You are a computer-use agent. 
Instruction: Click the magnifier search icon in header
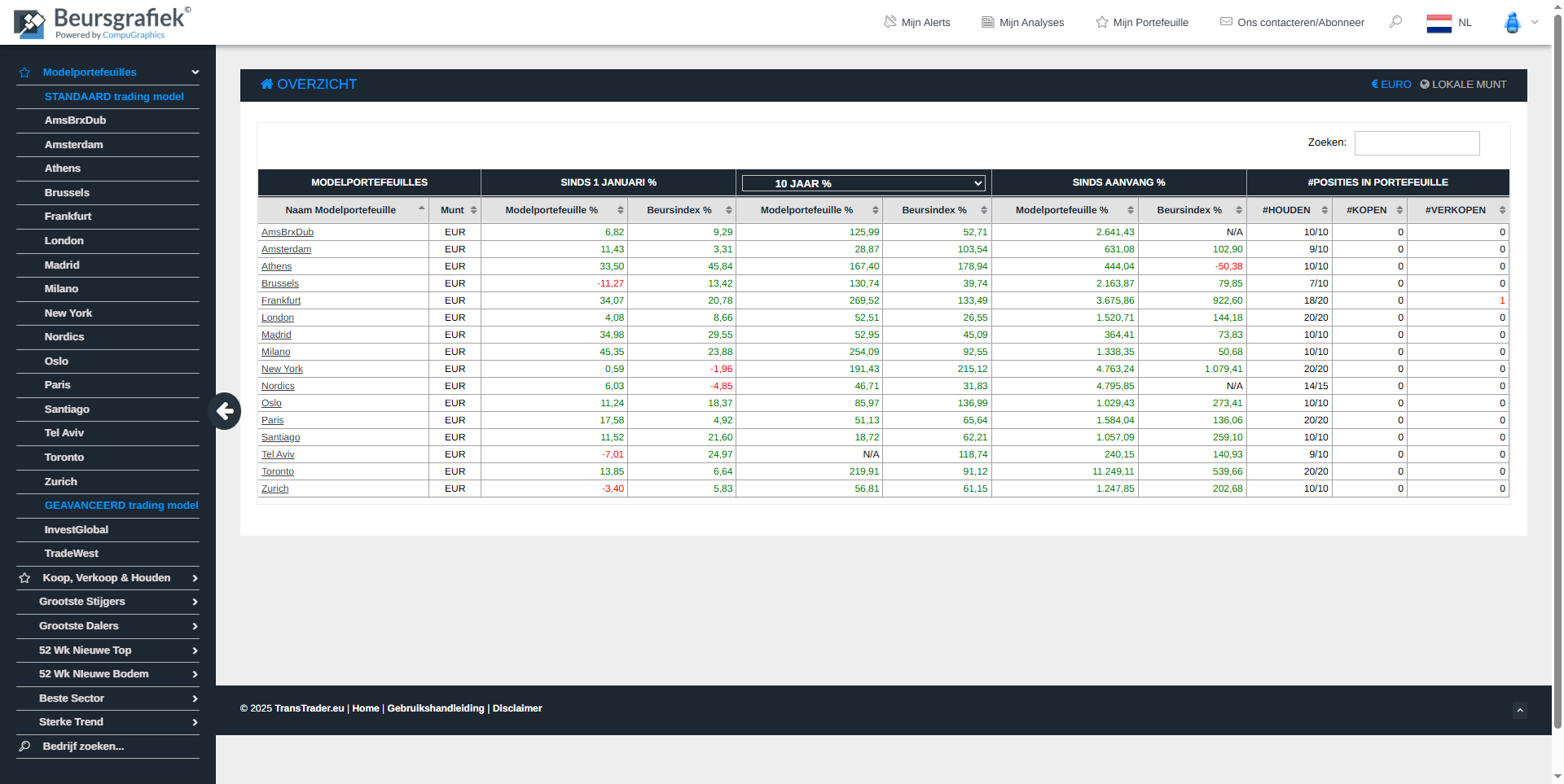pos(1395,22)
